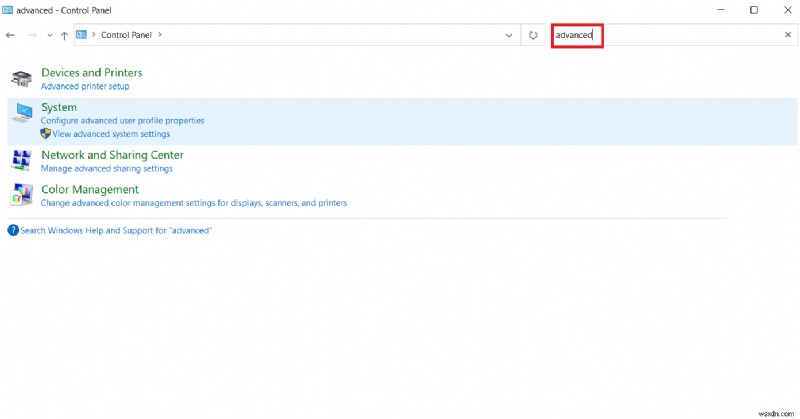Go back with the back arrow
The image size is (800, 419).
point(10,35)
